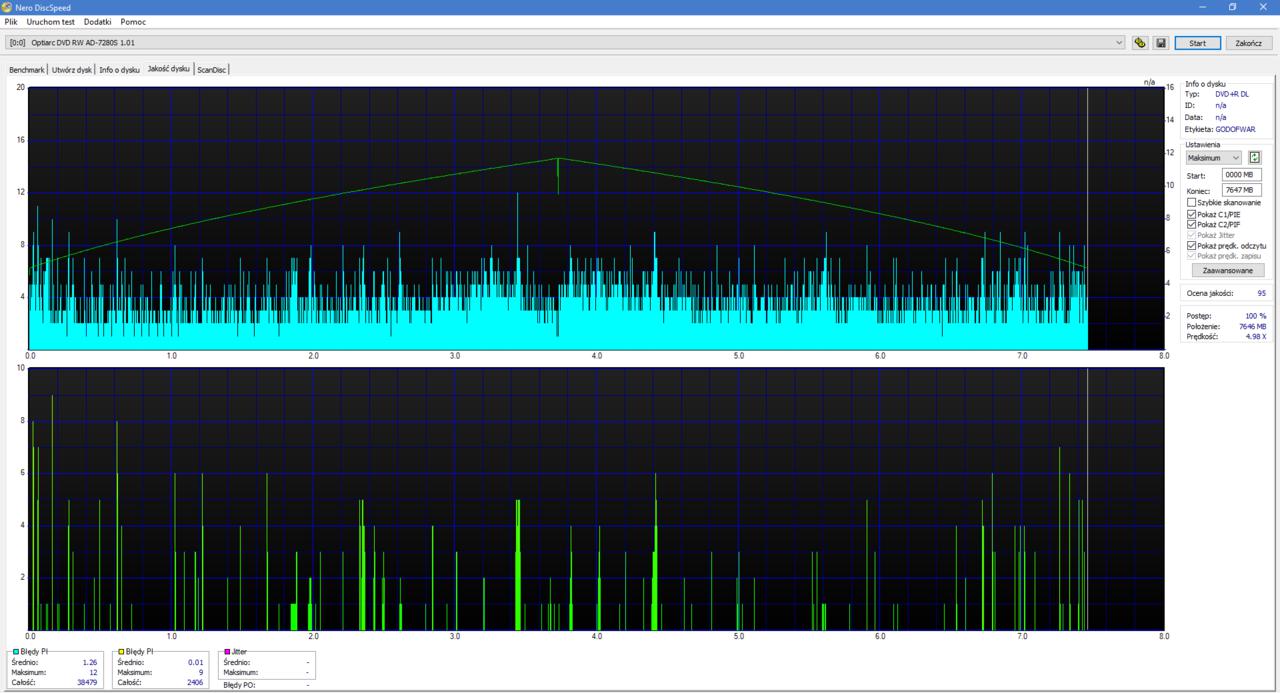Click the disc type DVD+R DL
Screen dimensions: 1280x693
coord(1232,94)
